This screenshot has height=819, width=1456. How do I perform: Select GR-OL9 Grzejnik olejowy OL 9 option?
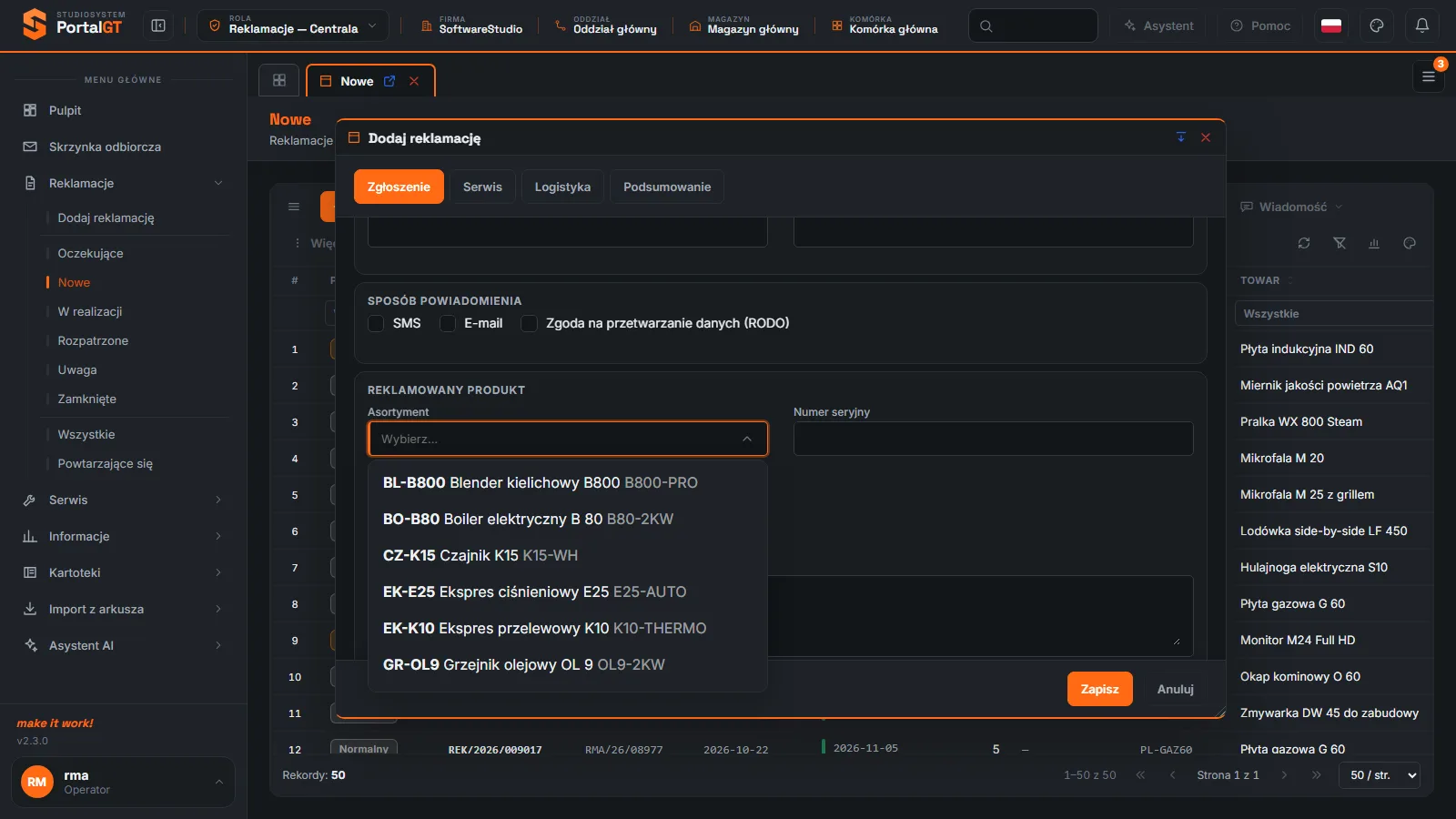pos(568,664)
